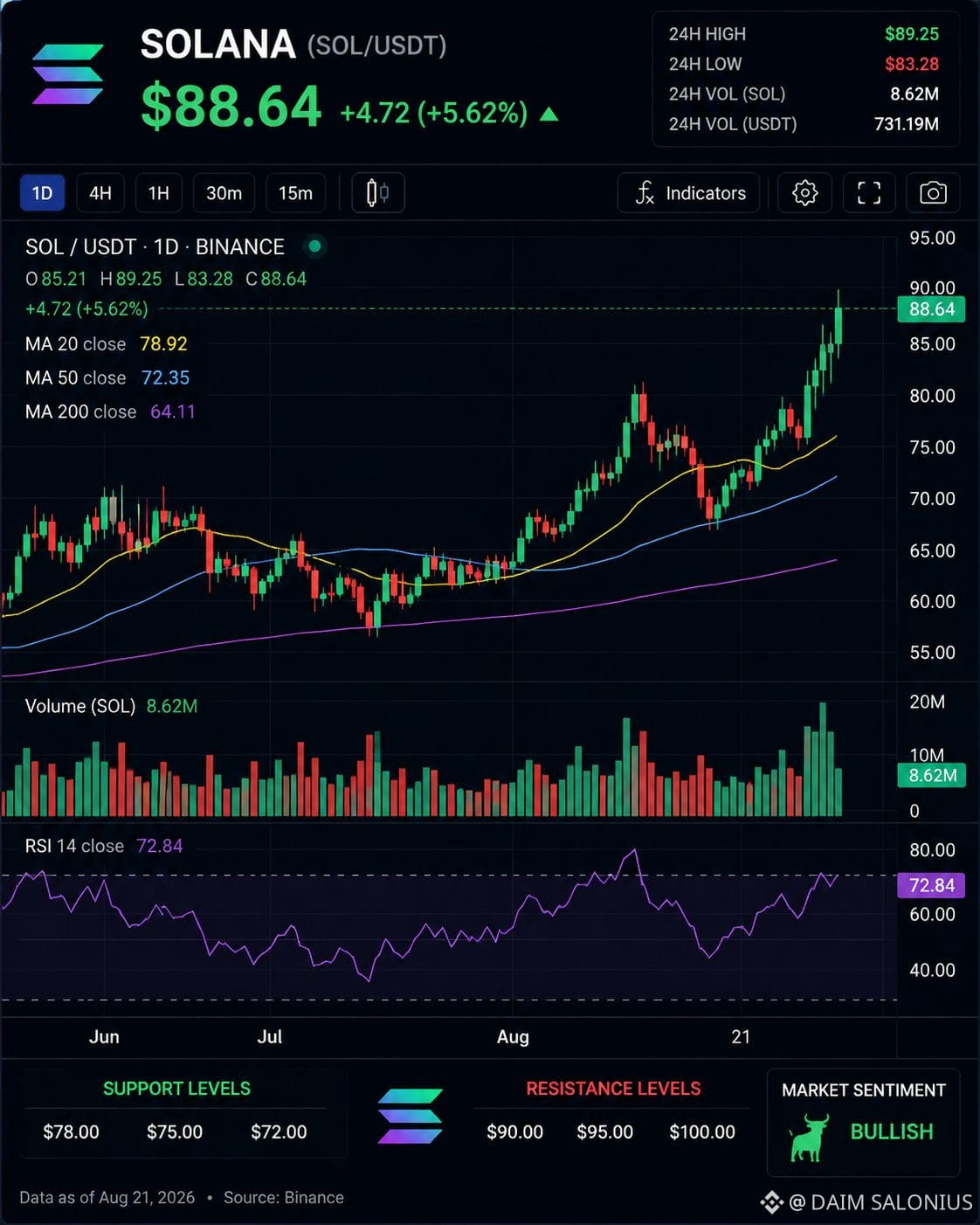Click the 24H HIGH value $89.25
Viewport: 980px width, 1225px height.
pos(911,34)
